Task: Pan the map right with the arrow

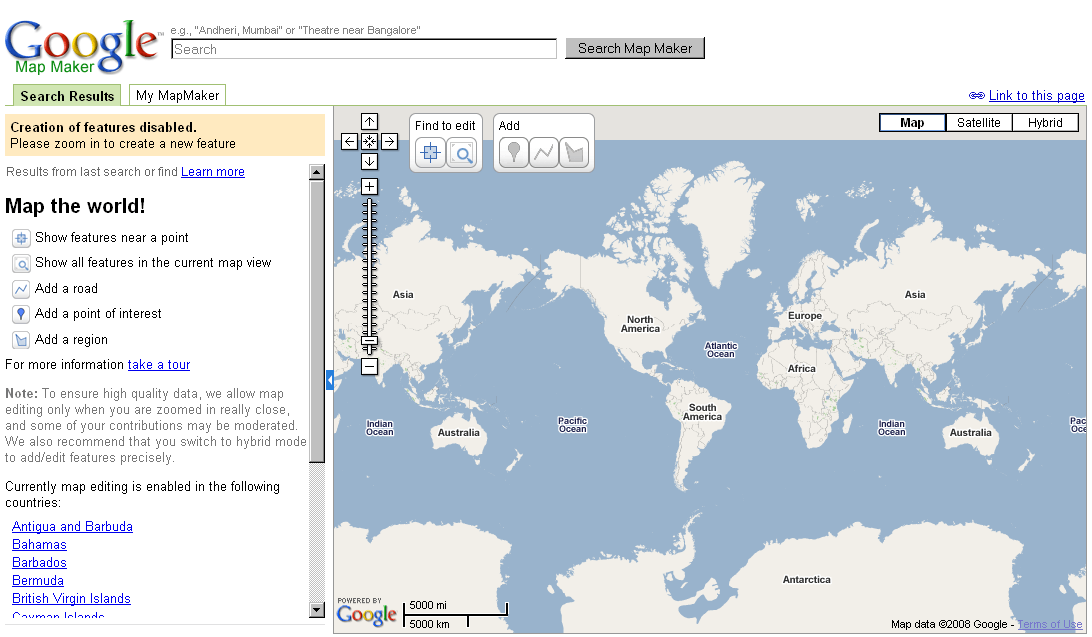Action: (389, 141)
